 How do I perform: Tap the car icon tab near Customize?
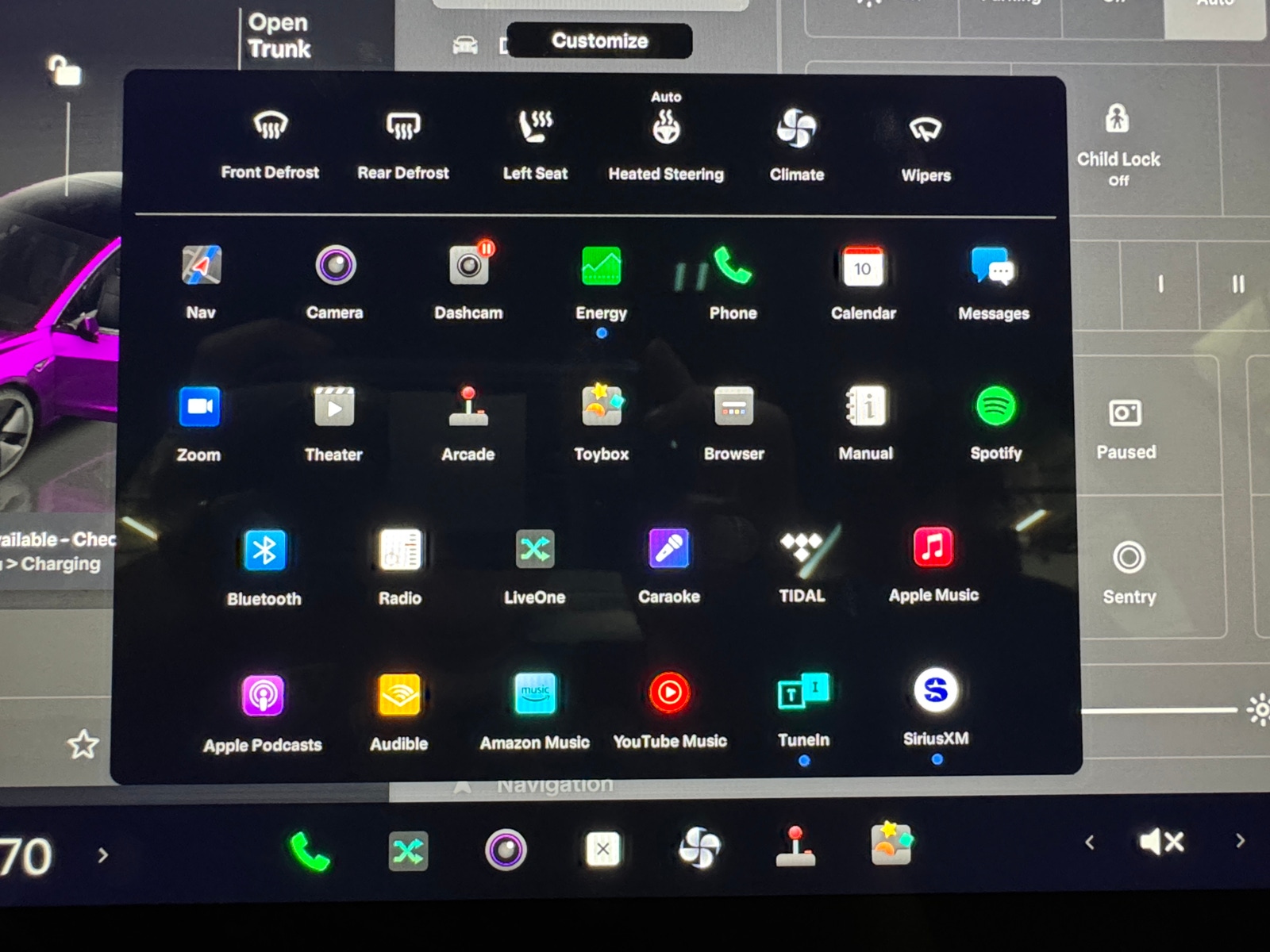coord(465,45)
